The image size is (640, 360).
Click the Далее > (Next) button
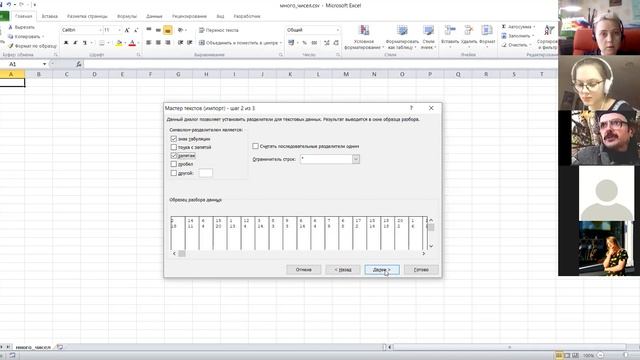point(382,270)
